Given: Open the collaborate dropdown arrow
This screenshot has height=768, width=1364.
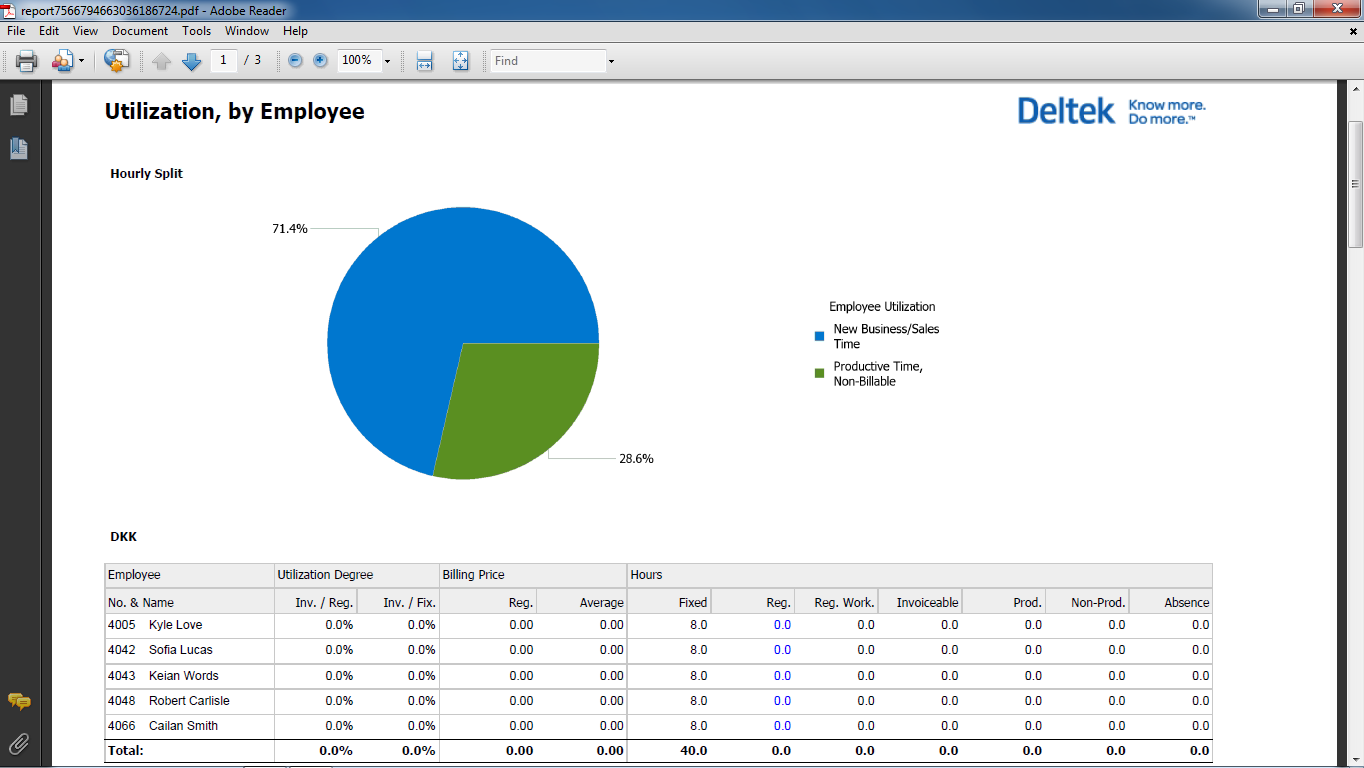Looking at the screenshot, I should coord(81,61).
